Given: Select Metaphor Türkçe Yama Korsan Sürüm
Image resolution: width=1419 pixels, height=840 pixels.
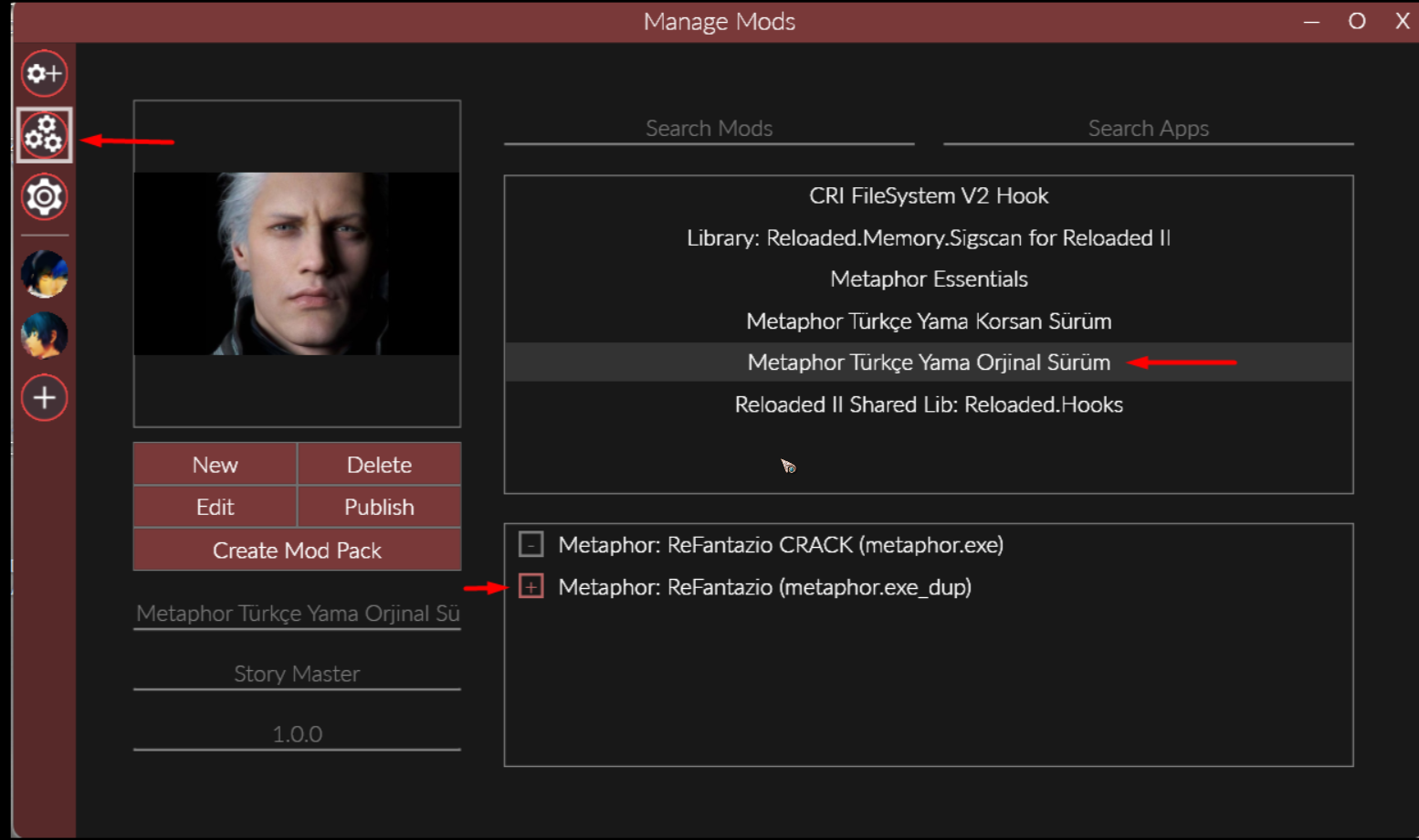Looking at the screenshot, I should (929, 321).
